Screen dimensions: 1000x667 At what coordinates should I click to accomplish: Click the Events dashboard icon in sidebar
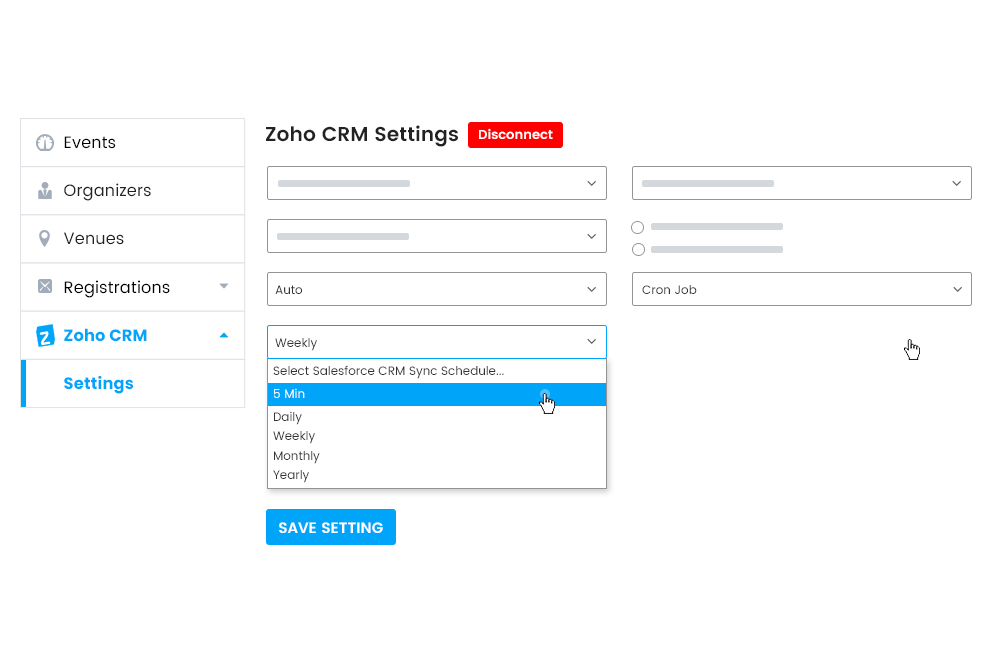click(44, 142)
